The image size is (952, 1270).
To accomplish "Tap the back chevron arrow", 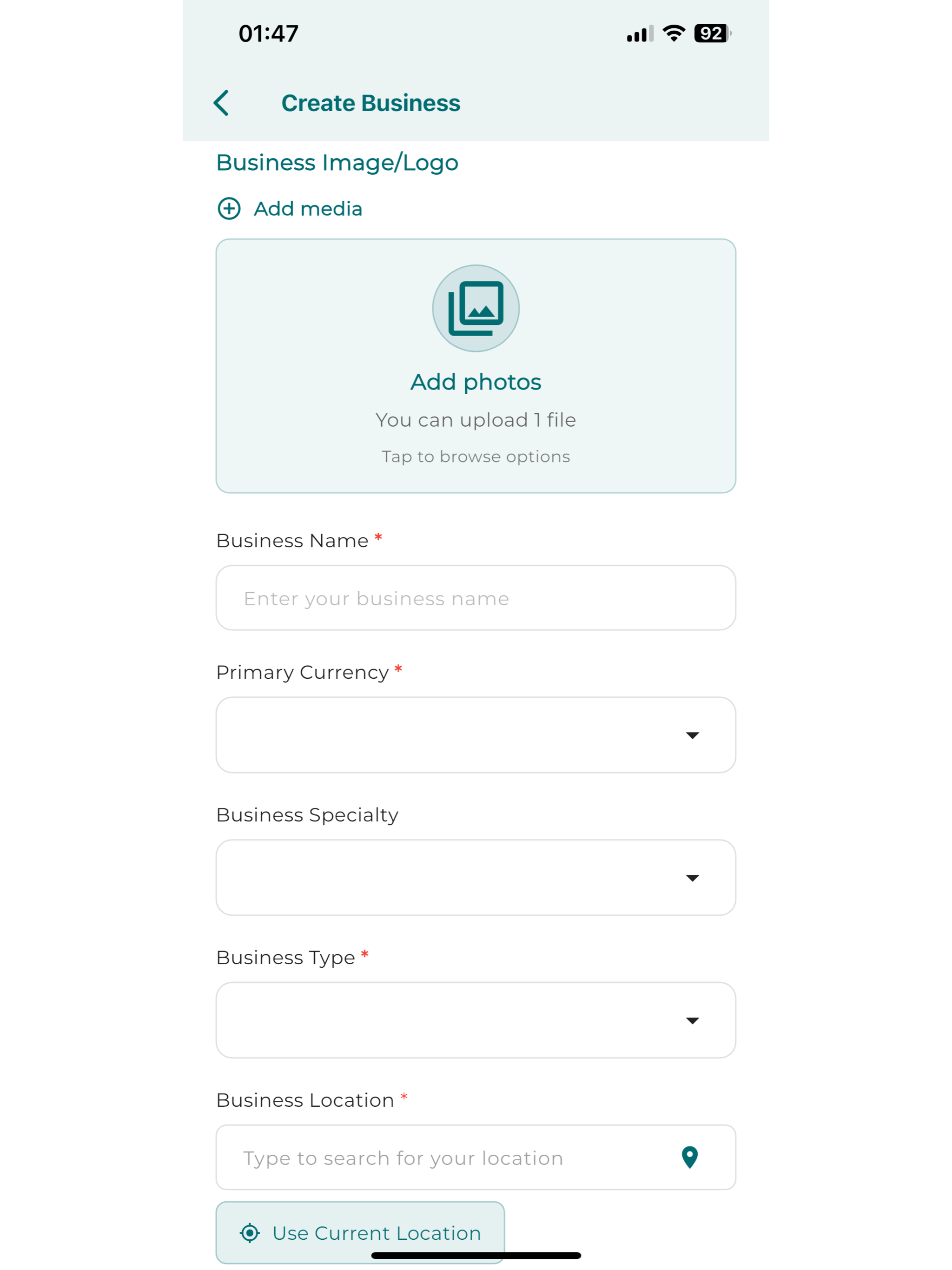I will click(x=221, y=103).
